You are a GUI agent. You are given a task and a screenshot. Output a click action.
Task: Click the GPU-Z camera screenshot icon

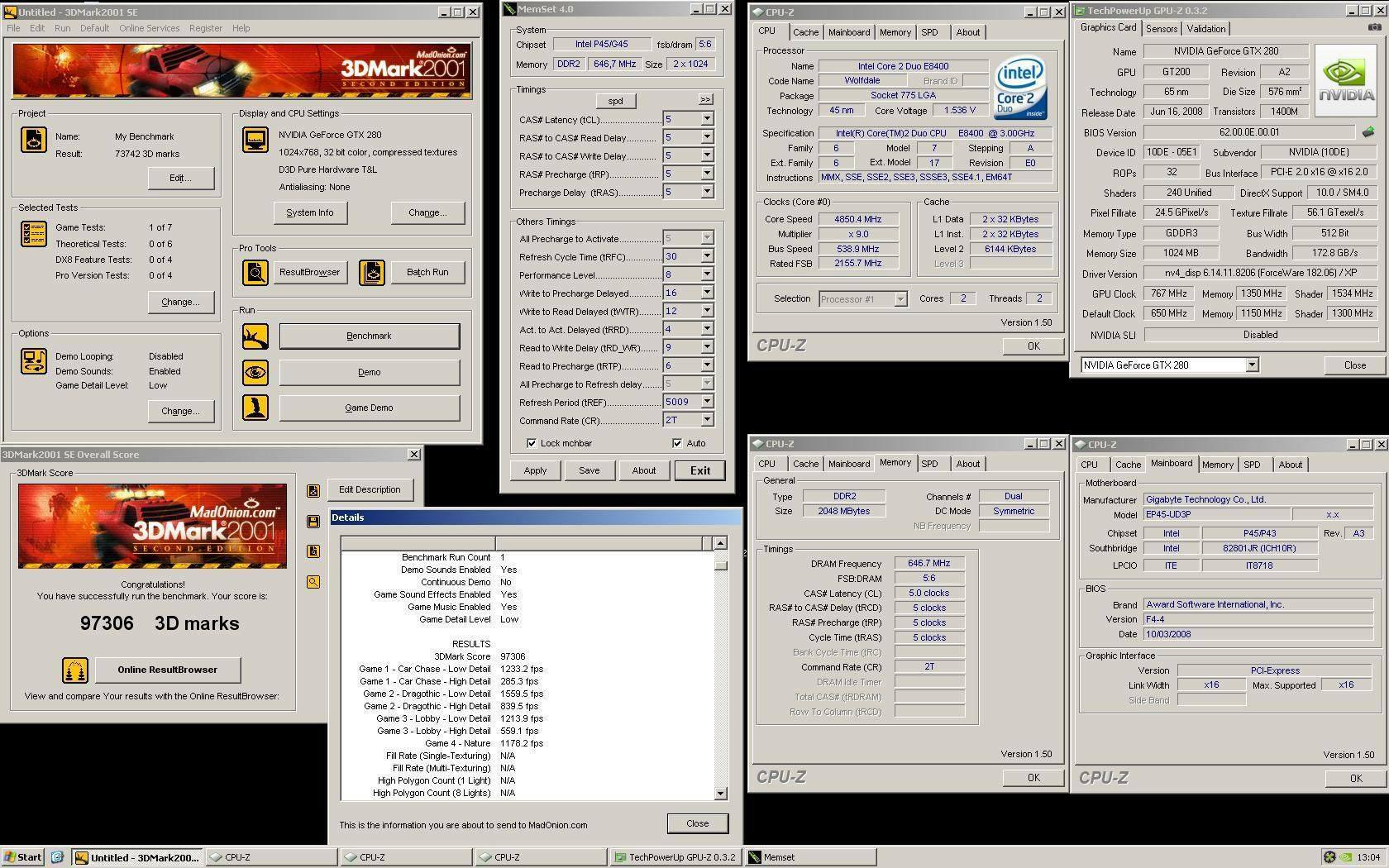[1374, 27]
